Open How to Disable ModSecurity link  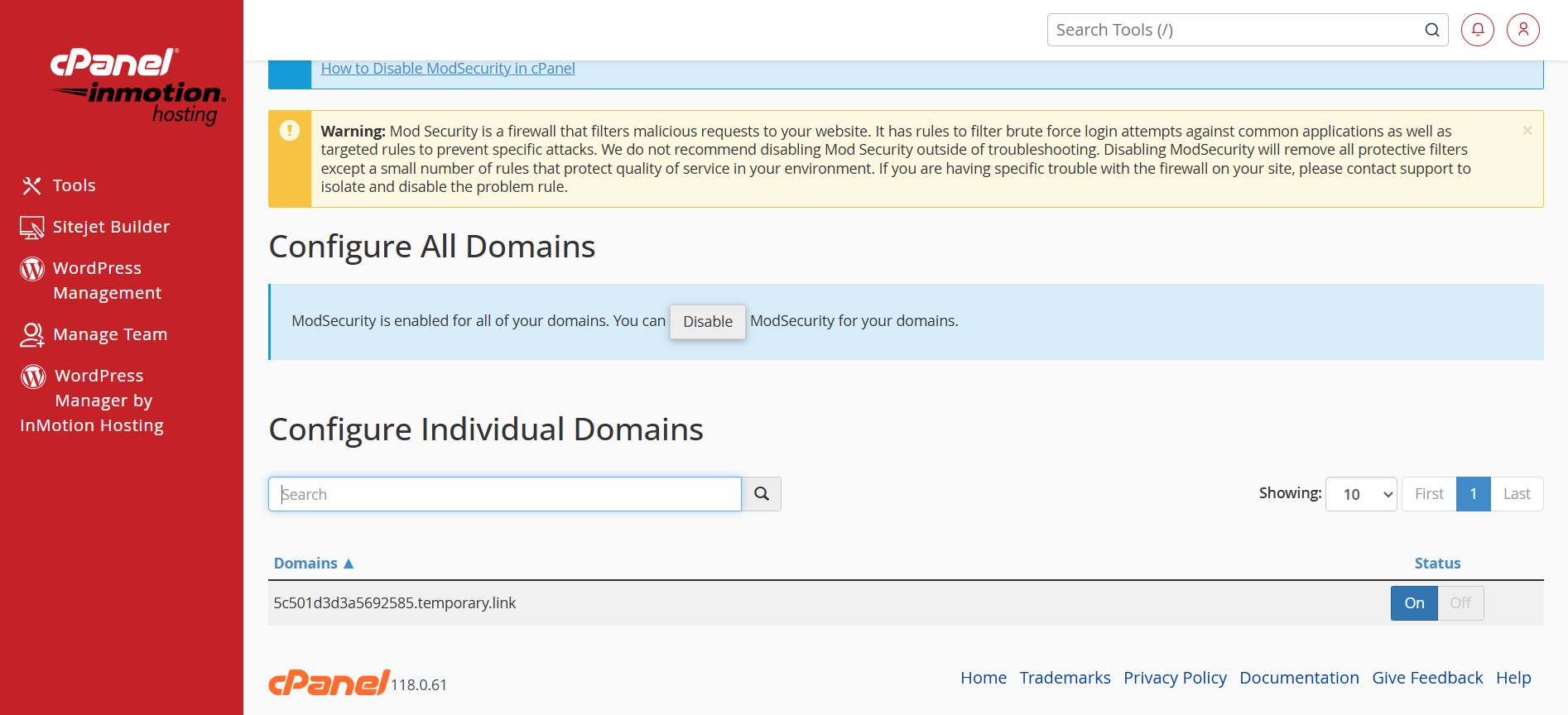coord(448,69)
